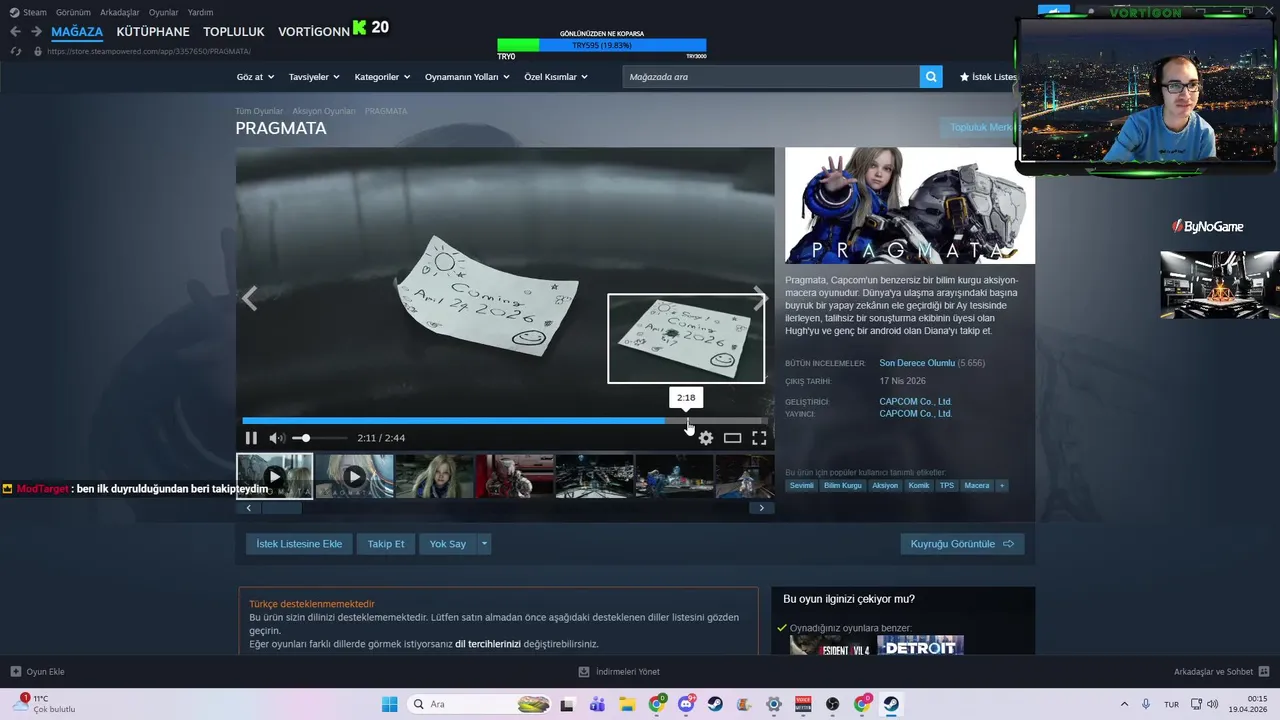
Task: Toggle theater mode on video player
Action: click(x=733, y=438)
